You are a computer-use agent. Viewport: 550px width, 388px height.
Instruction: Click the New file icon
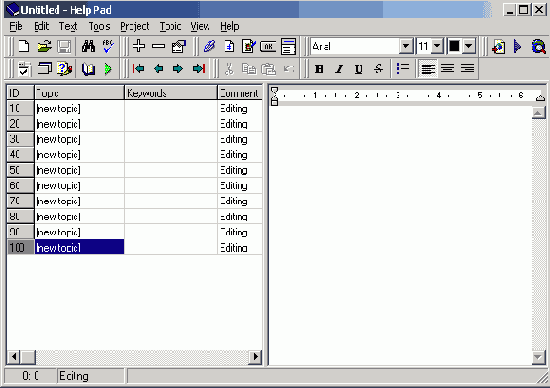24,46
